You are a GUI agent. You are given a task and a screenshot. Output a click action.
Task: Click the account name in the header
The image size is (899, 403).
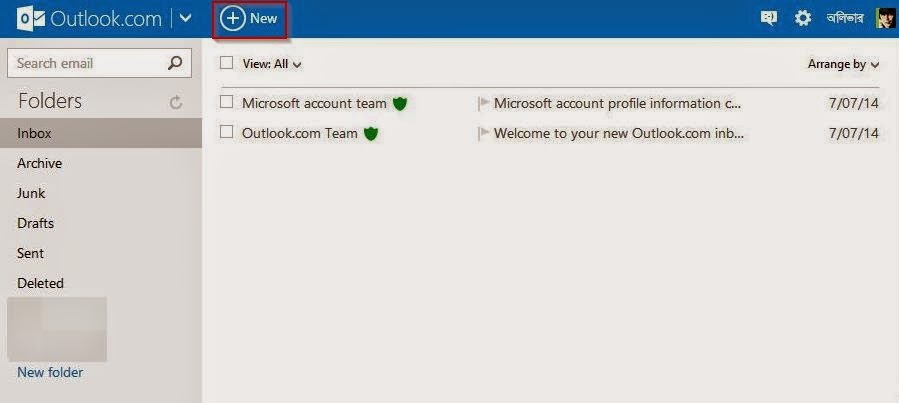pos(845,18)
